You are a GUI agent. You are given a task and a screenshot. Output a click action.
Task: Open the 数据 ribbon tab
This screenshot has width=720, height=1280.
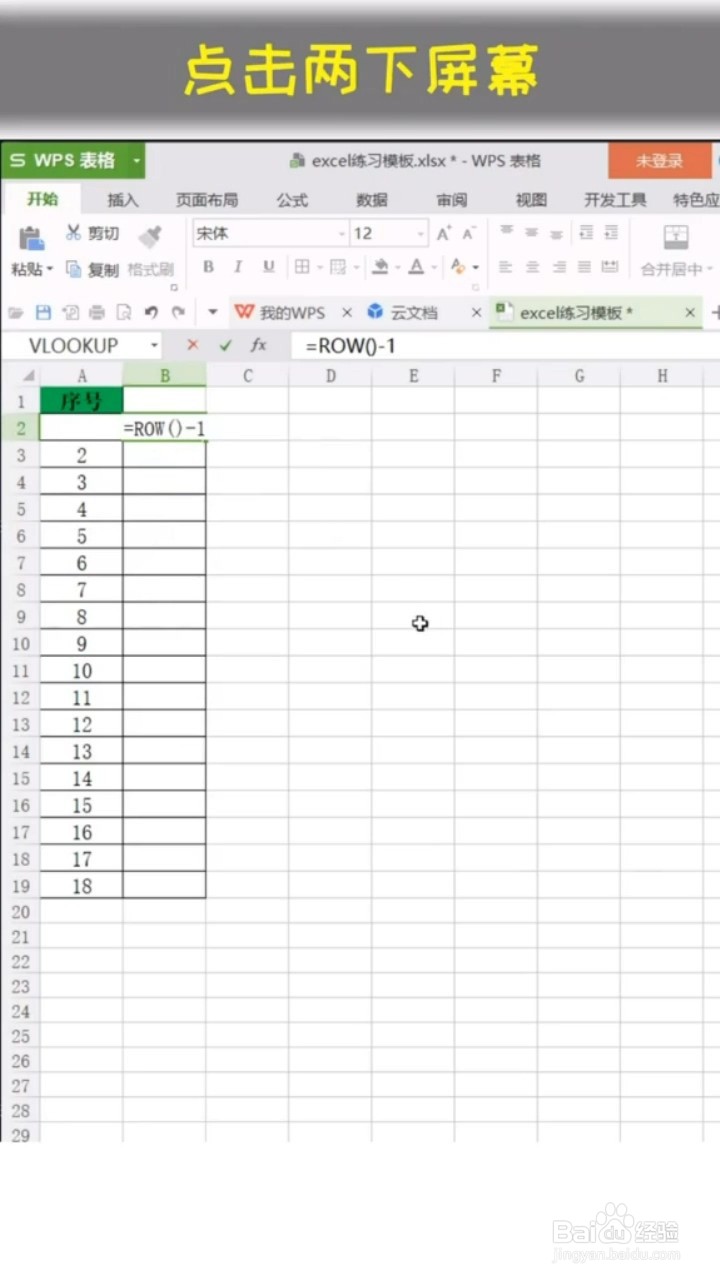click(x=372, y=199)
